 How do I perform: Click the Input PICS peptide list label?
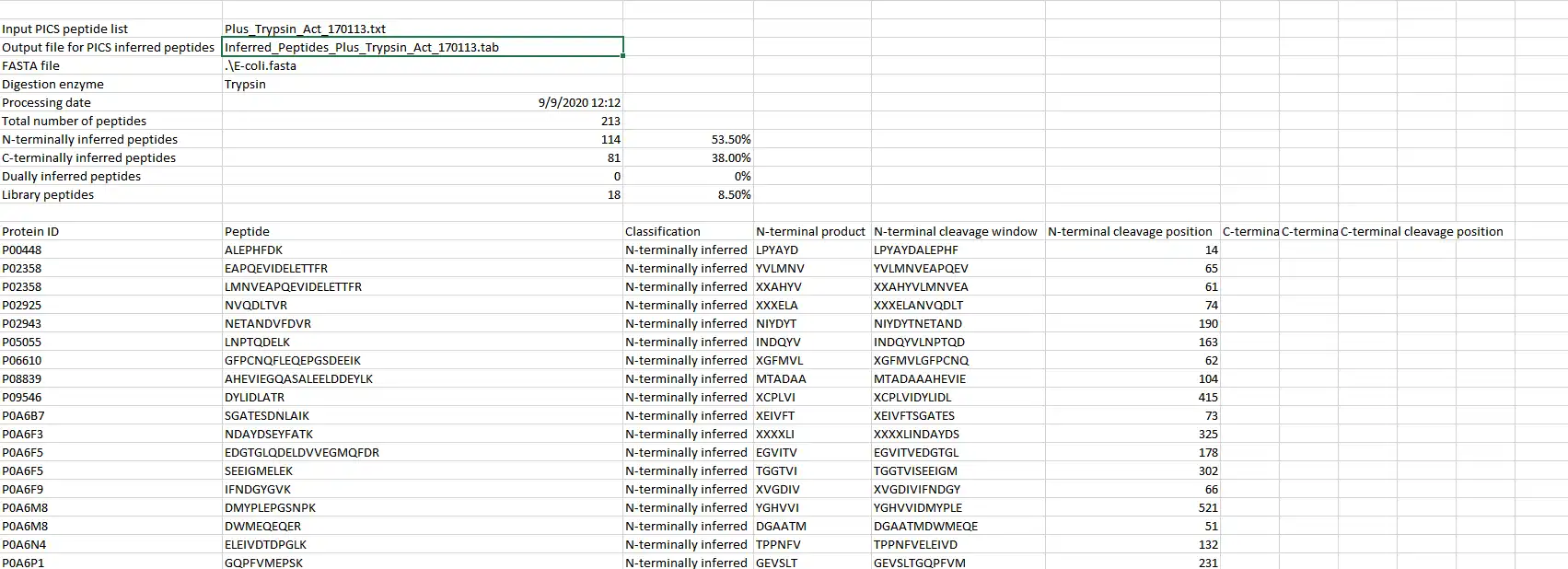[111, 29]
